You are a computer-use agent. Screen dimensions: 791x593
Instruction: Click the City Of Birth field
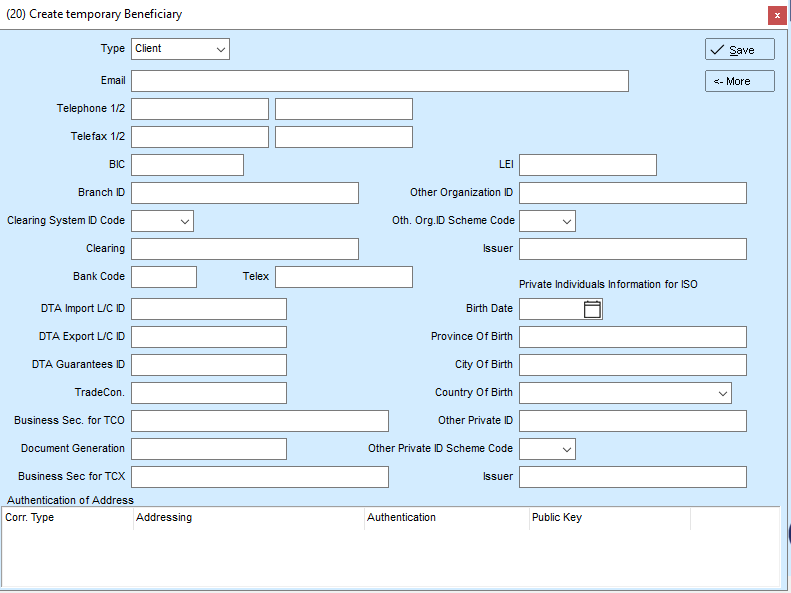pyautogui.click(x=633, y=365)
